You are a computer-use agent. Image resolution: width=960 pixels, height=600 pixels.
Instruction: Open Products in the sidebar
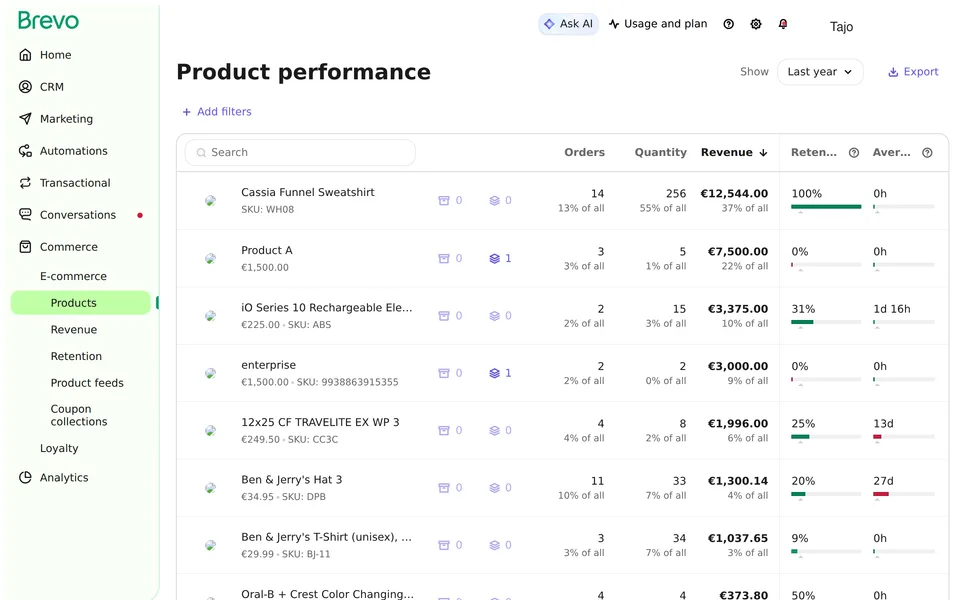point(80,302)
